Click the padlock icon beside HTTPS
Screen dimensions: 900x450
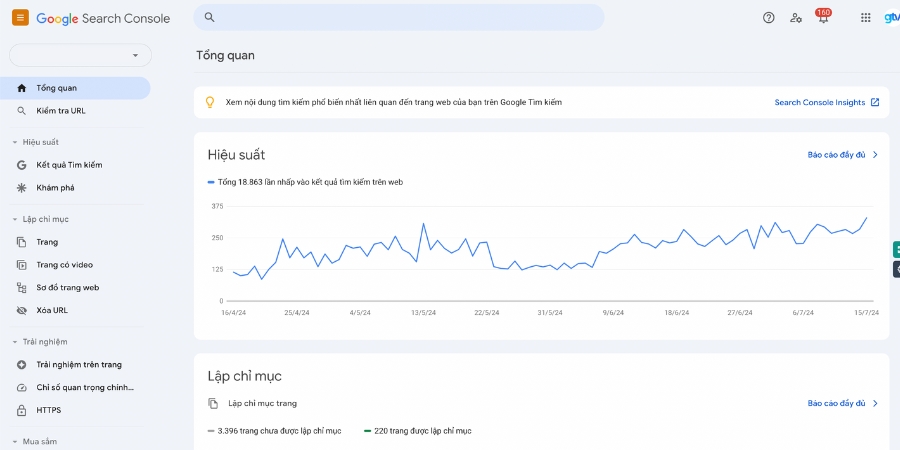[22, 410]
